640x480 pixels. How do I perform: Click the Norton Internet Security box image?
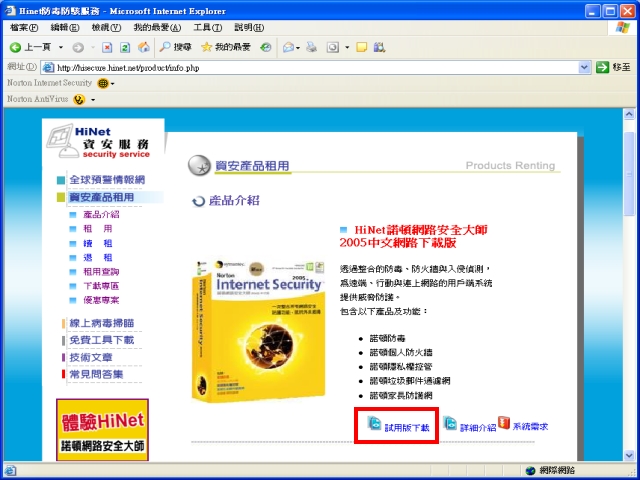[x=259, y=330]
